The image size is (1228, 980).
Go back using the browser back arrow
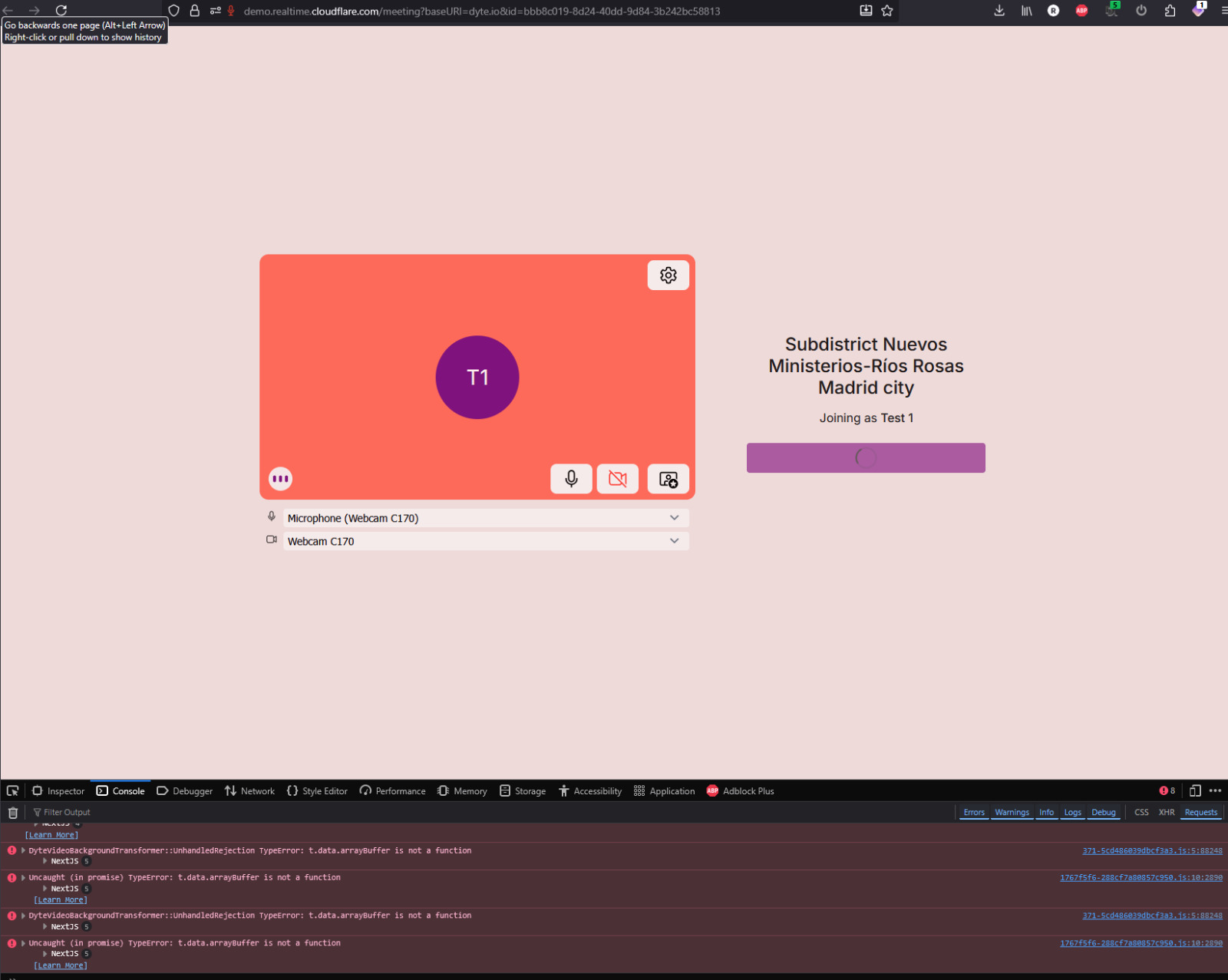coord(8,11)
